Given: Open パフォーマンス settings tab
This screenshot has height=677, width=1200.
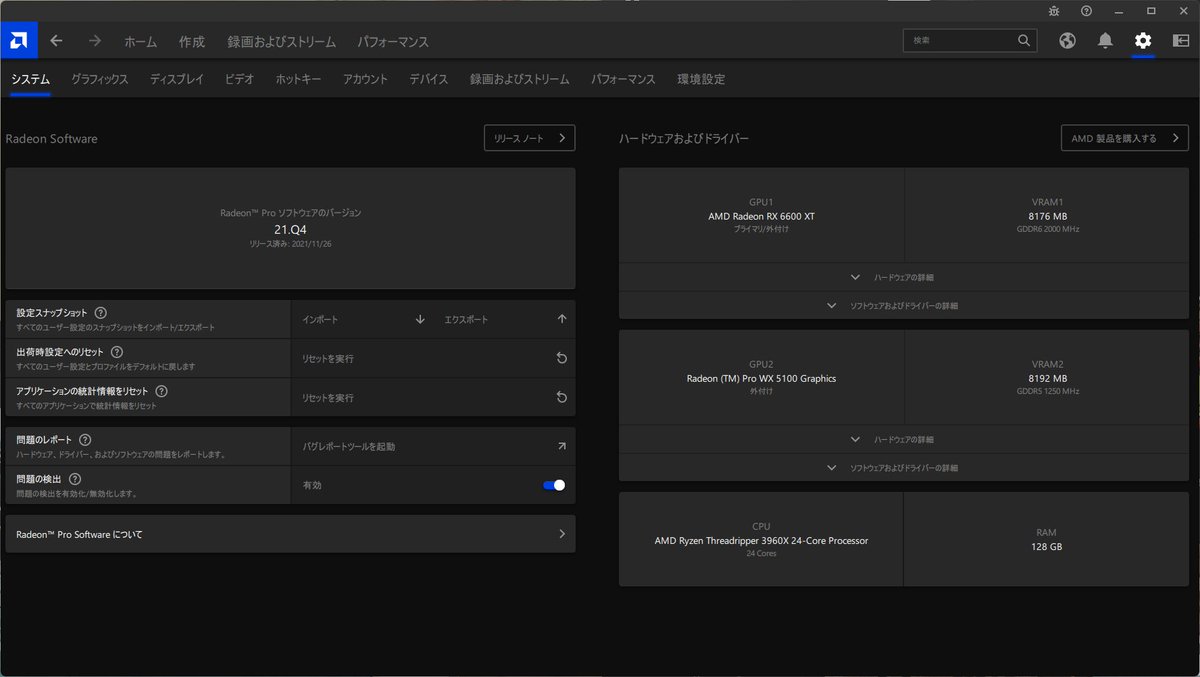Looking at the screenshot, I should [x=623, y=79].
